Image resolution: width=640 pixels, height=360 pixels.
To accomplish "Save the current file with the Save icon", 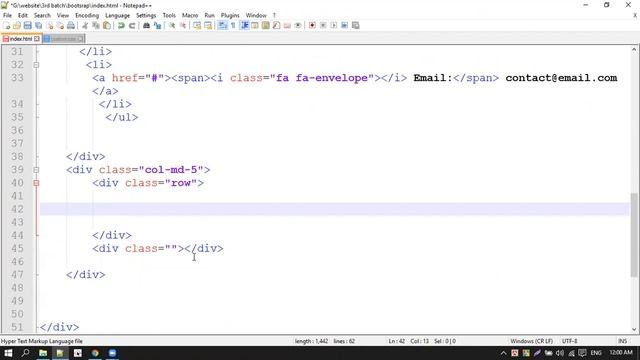I will [27, 25].
